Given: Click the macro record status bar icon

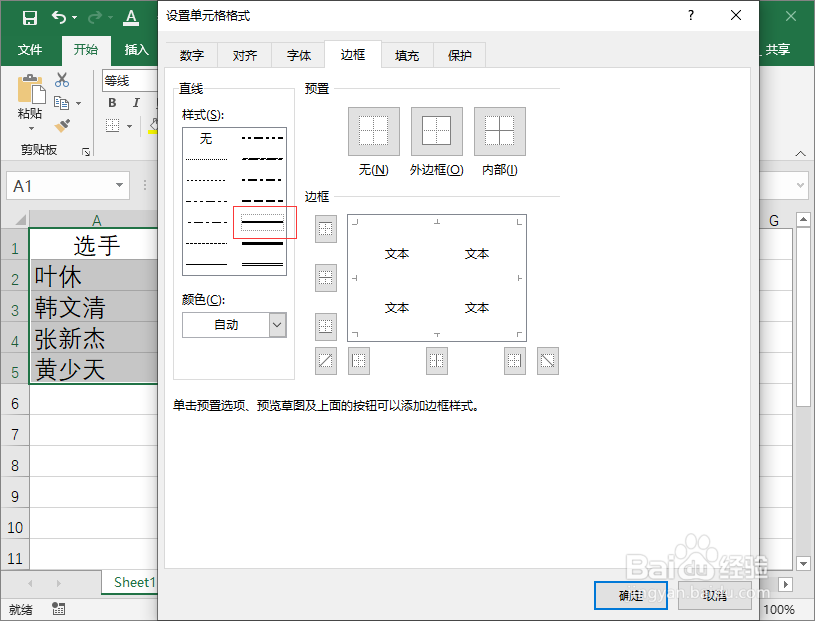Looking at the screenshot, I should pyautogui.click(x=59, y=609).
